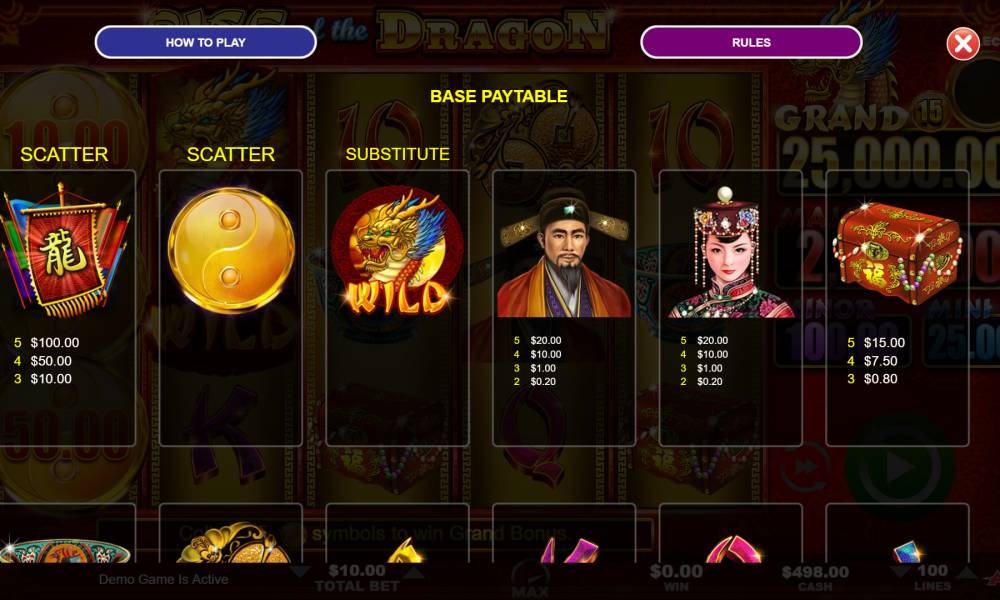Viewport: 1000px width, 600px height.
Task: Increase total bet with up arrow
Action: 413,572
